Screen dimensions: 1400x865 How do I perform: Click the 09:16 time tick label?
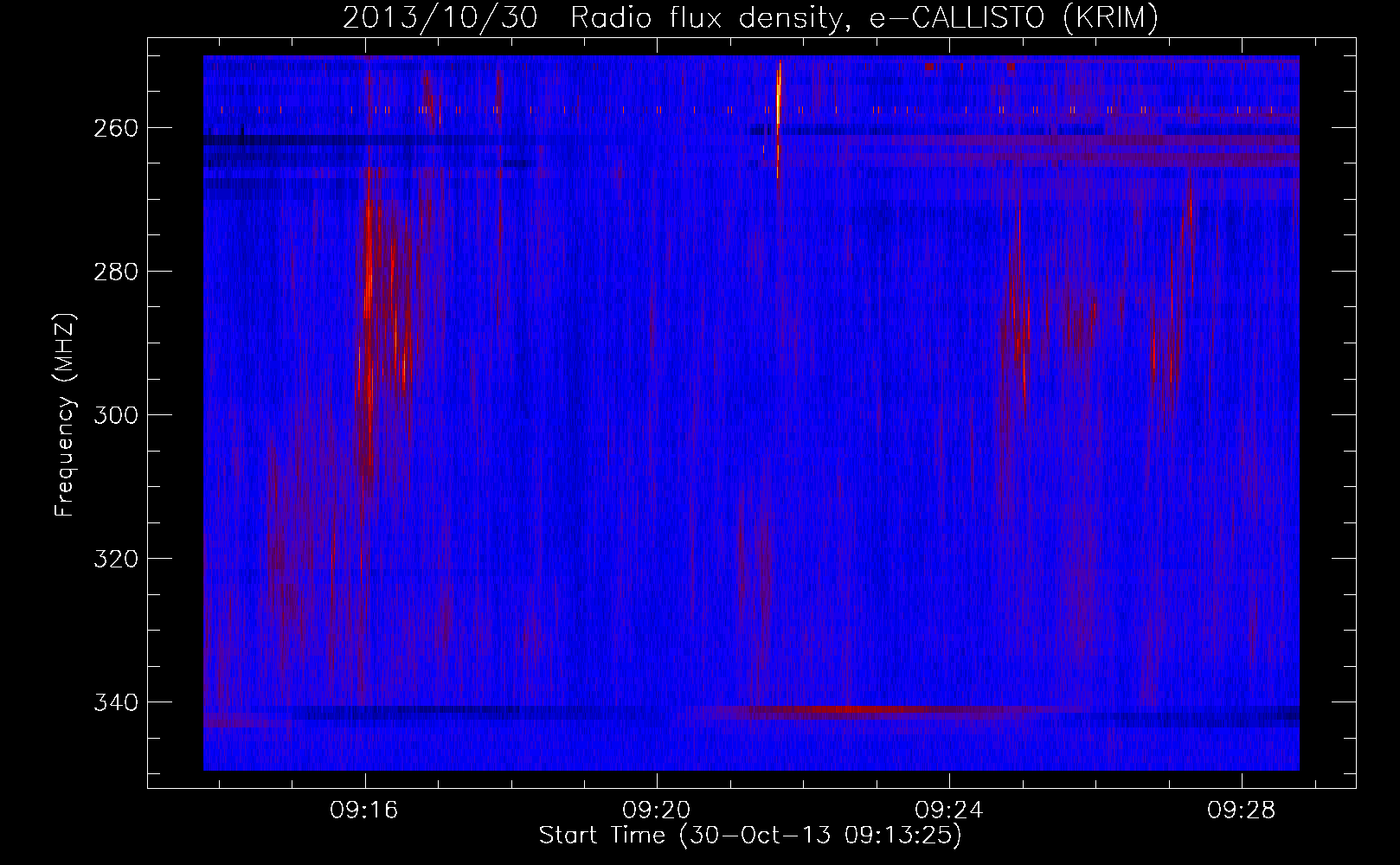[364, 810]
